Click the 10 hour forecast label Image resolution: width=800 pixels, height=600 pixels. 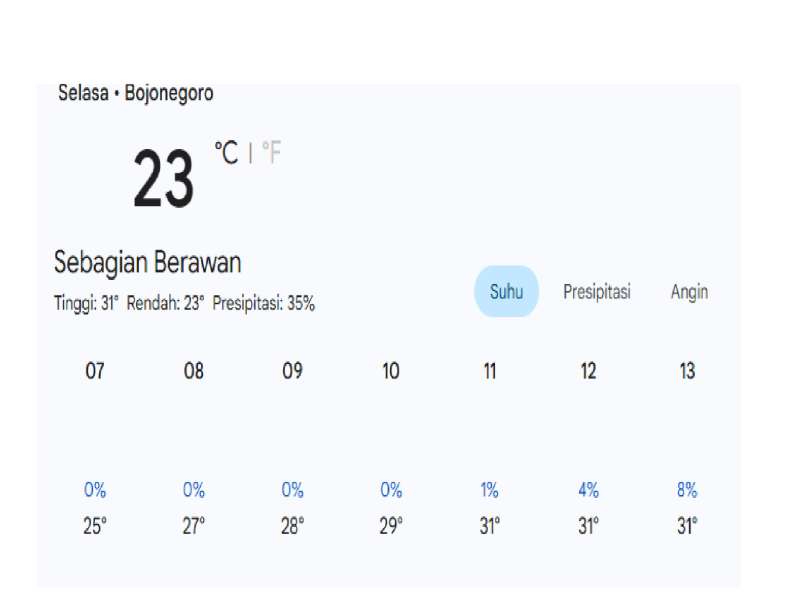pos(391,371)
